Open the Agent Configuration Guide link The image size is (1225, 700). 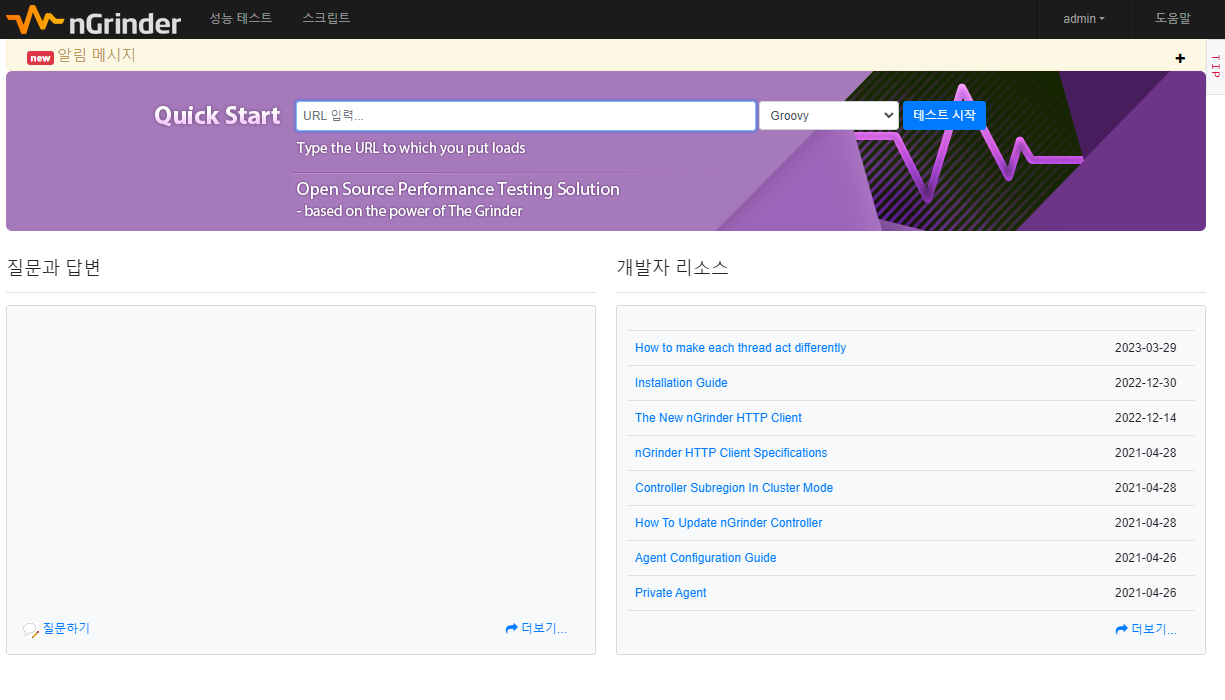point(706,558)
